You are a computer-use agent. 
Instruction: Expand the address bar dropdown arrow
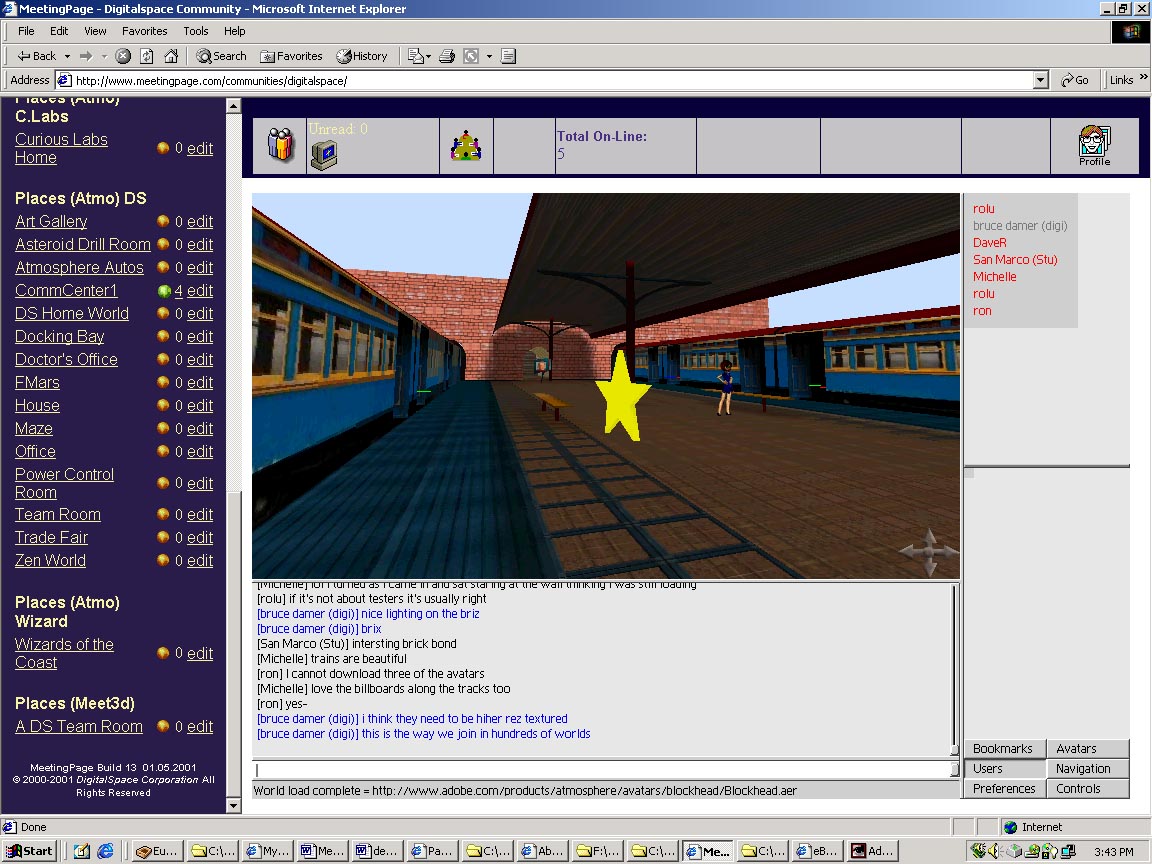1040,80
